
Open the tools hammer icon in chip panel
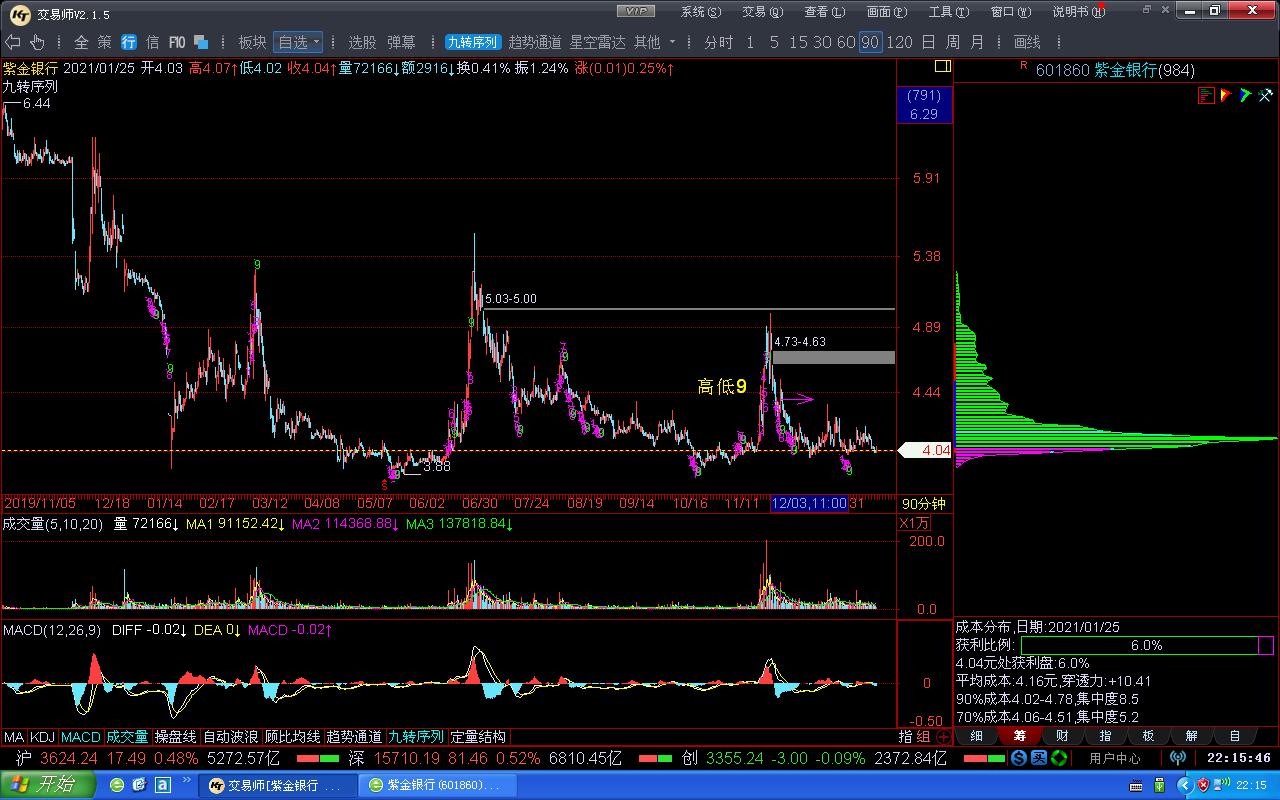point(1264,95)
